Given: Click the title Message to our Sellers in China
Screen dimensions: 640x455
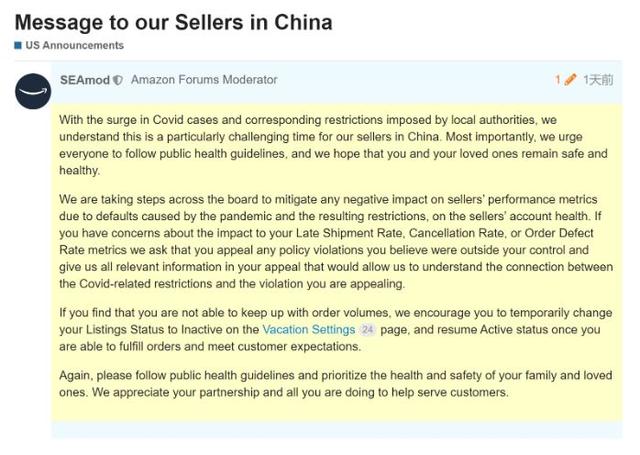Looking at the screenshot, I should coord(174,21).
